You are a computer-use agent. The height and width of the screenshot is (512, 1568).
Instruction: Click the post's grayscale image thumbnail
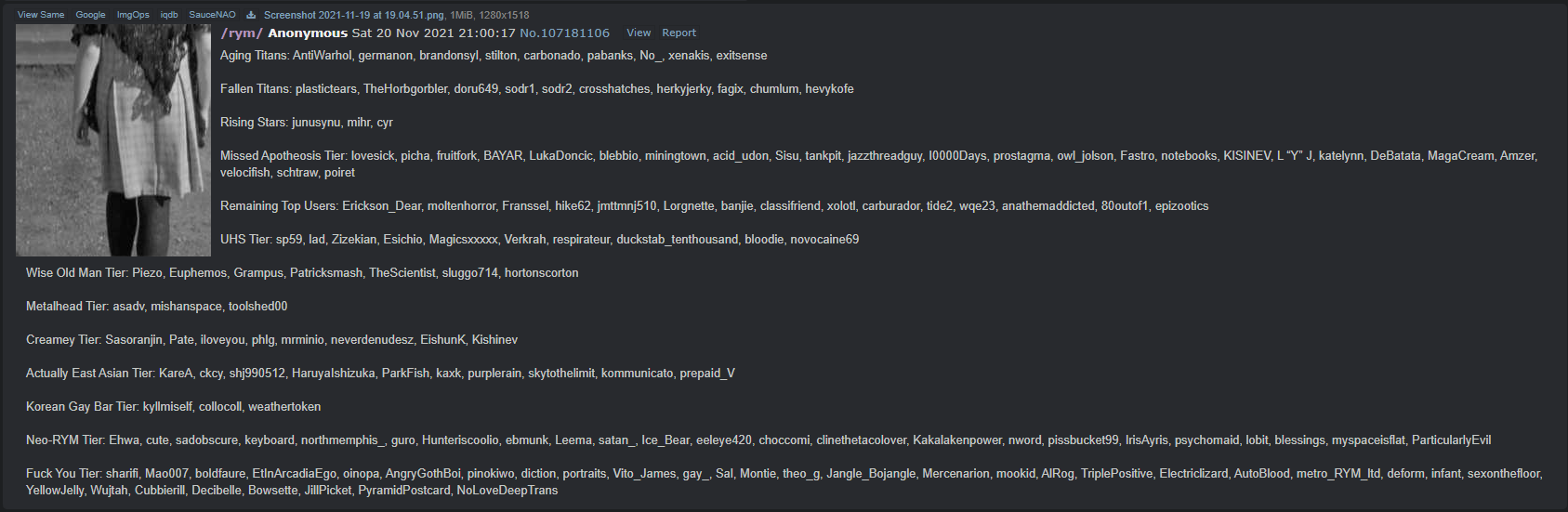tap(113, 140)
